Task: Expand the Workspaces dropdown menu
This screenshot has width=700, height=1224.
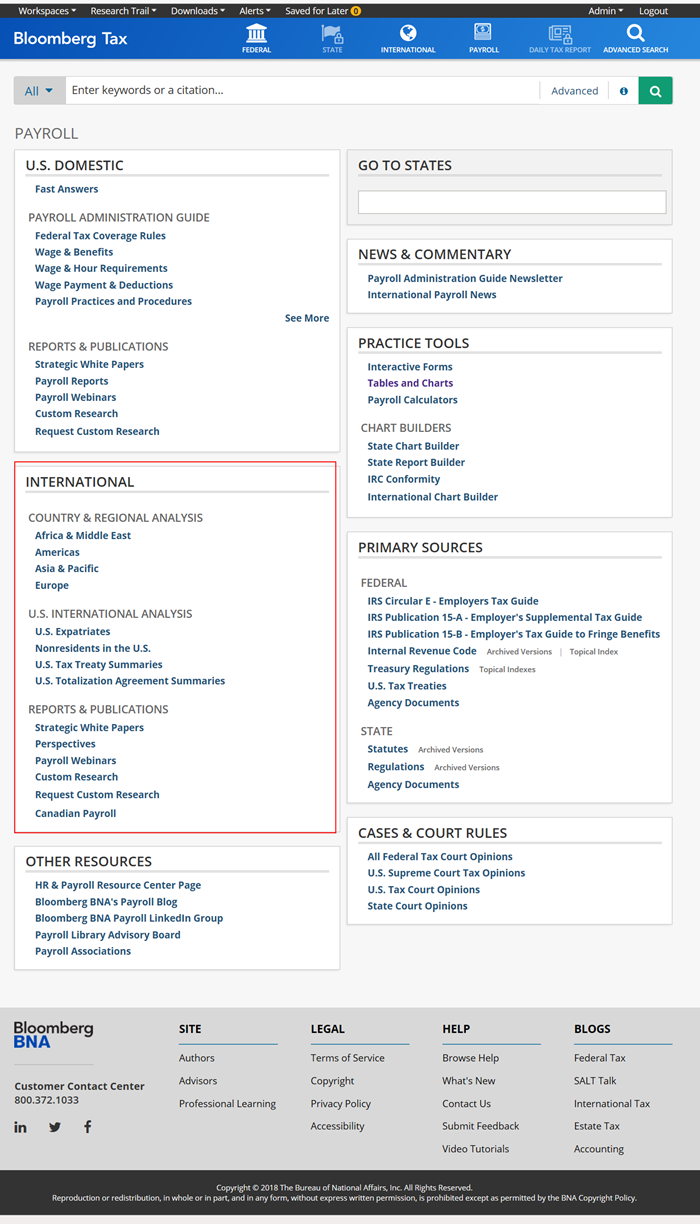Action: click(x=46, y=11)
